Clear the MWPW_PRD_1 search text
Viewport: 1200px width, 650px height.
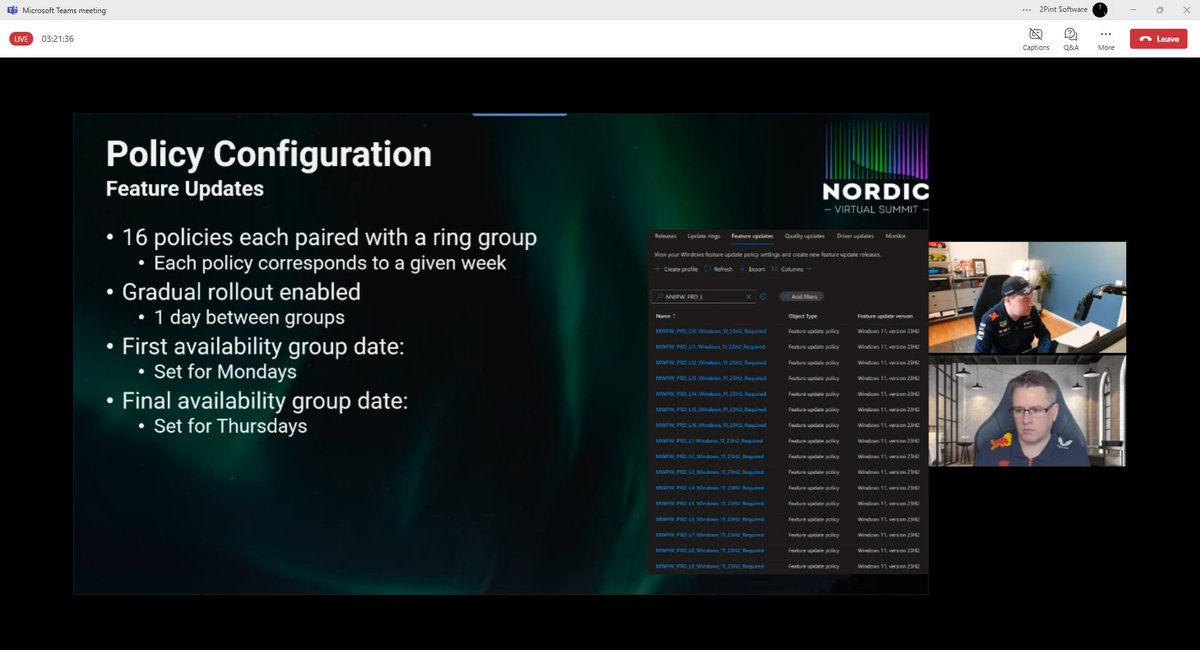(x=748, y=296)
